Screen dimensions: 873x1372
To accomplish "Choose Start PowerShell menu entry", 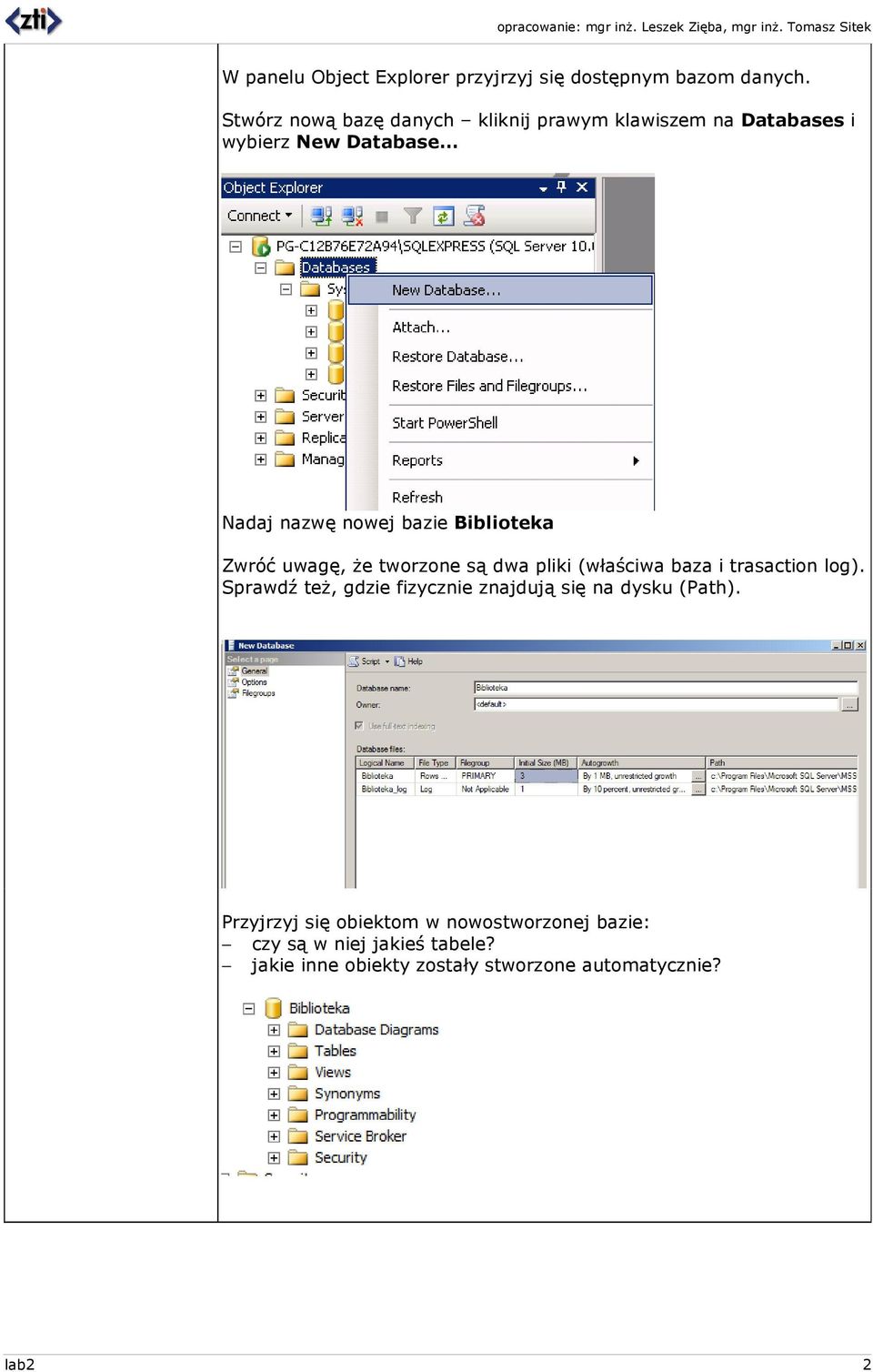I will pos(445,423).
